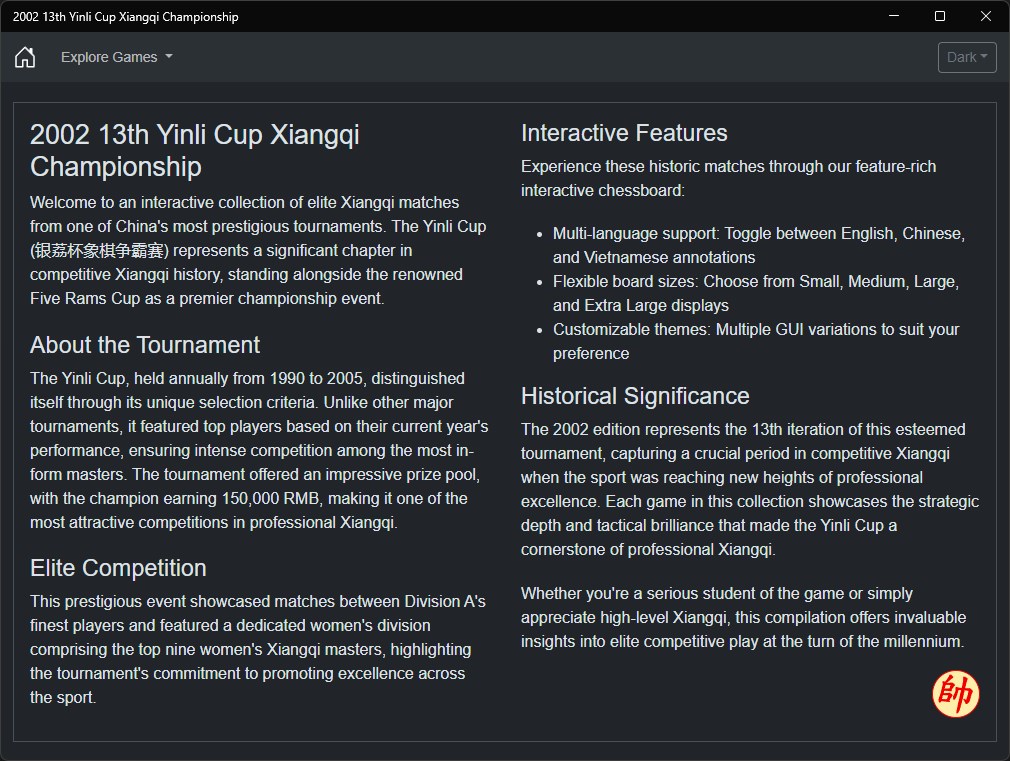Open the Dark theme selector dropdown
This screenshot has width=1010, height=761.
pyautogui.click(x=967, y=57)
